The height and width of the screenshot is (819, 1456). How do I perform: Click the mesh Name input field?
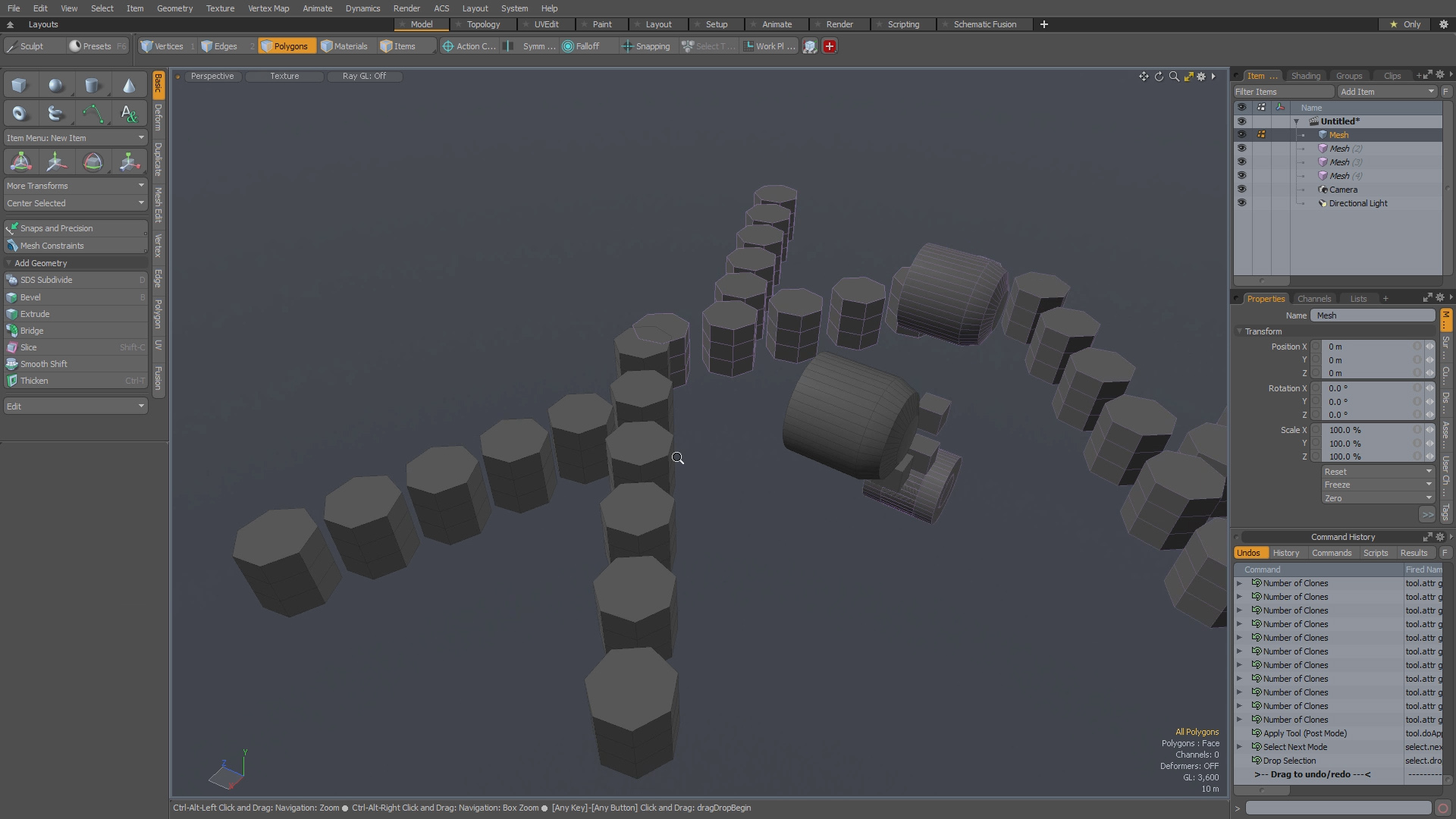[x=1373, y=315]
